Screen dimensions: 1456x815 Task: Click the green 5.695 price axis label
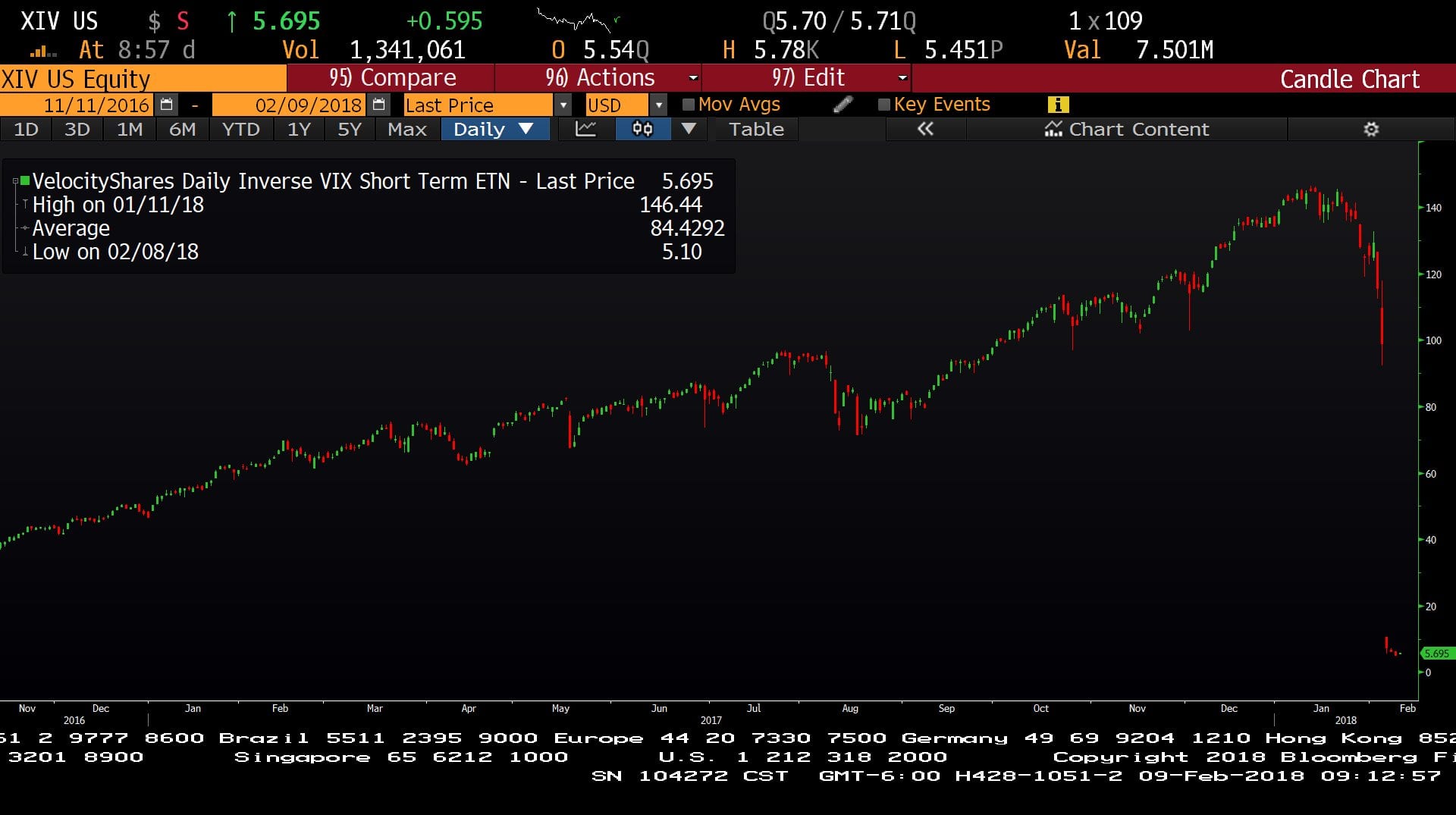(1436, 653)
